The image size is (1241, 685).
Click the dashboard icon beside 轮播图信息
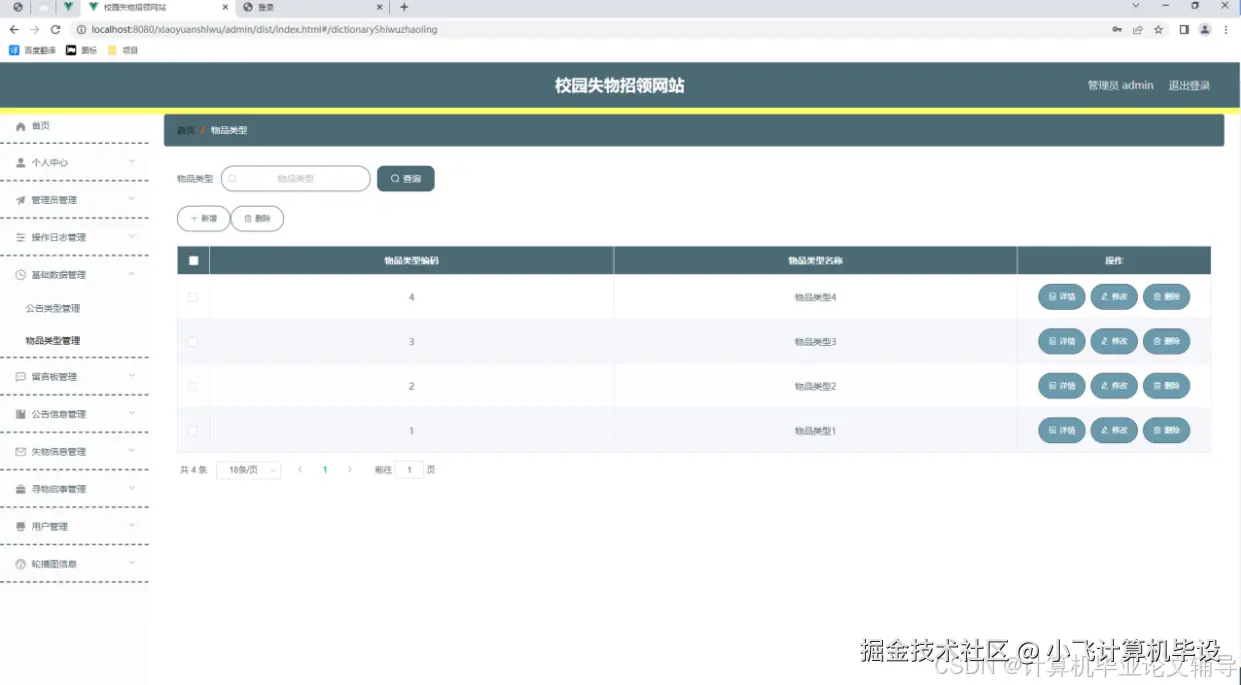tap(20, 564)
